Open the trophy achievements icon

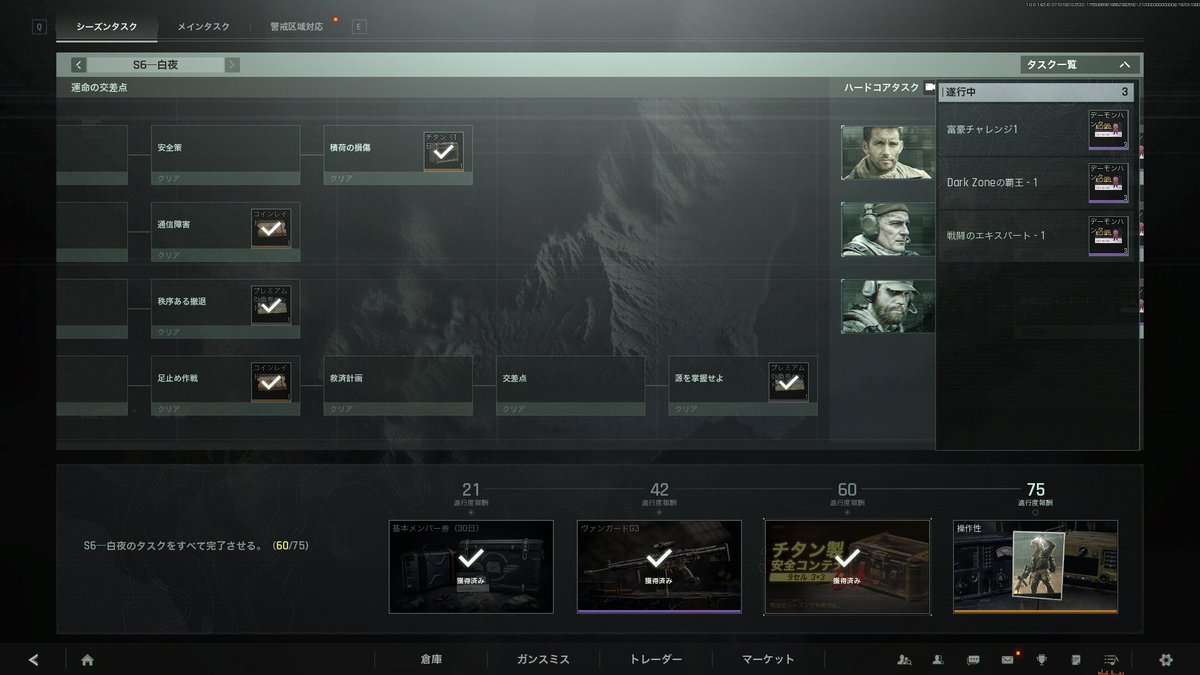[1041, 659]
